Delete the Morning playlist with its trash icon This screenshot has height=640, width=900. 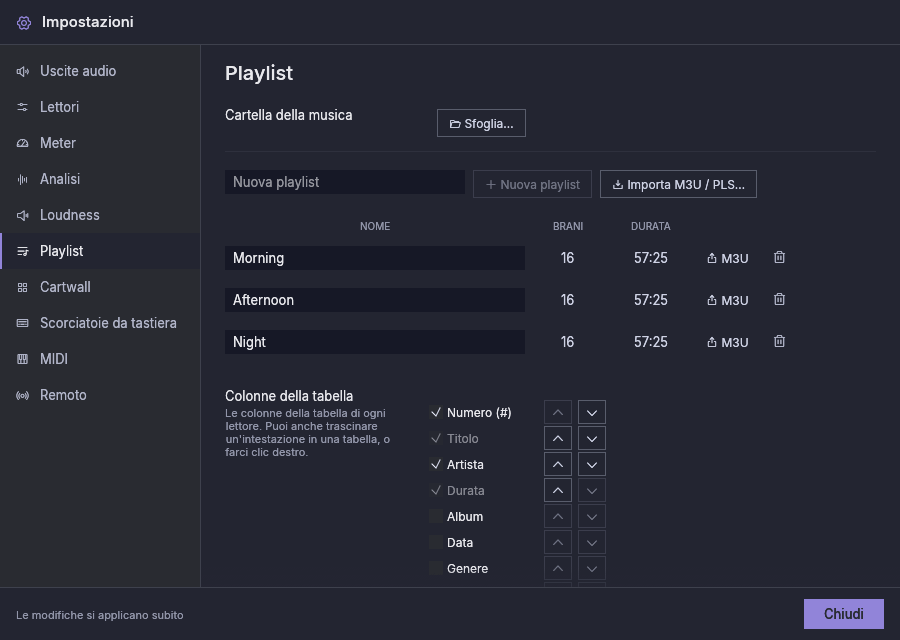click(779, 258)
